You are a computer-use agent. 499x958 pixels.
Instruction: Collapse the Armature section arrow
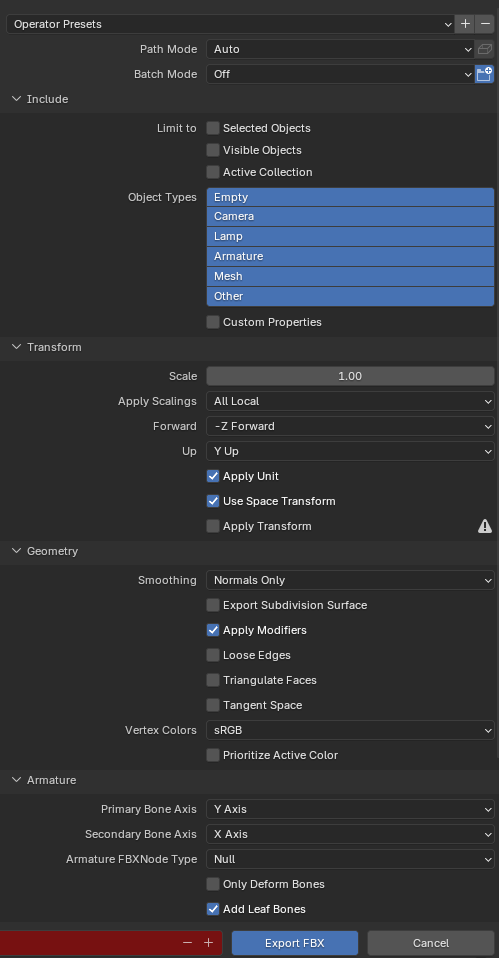tap(16, 780)
